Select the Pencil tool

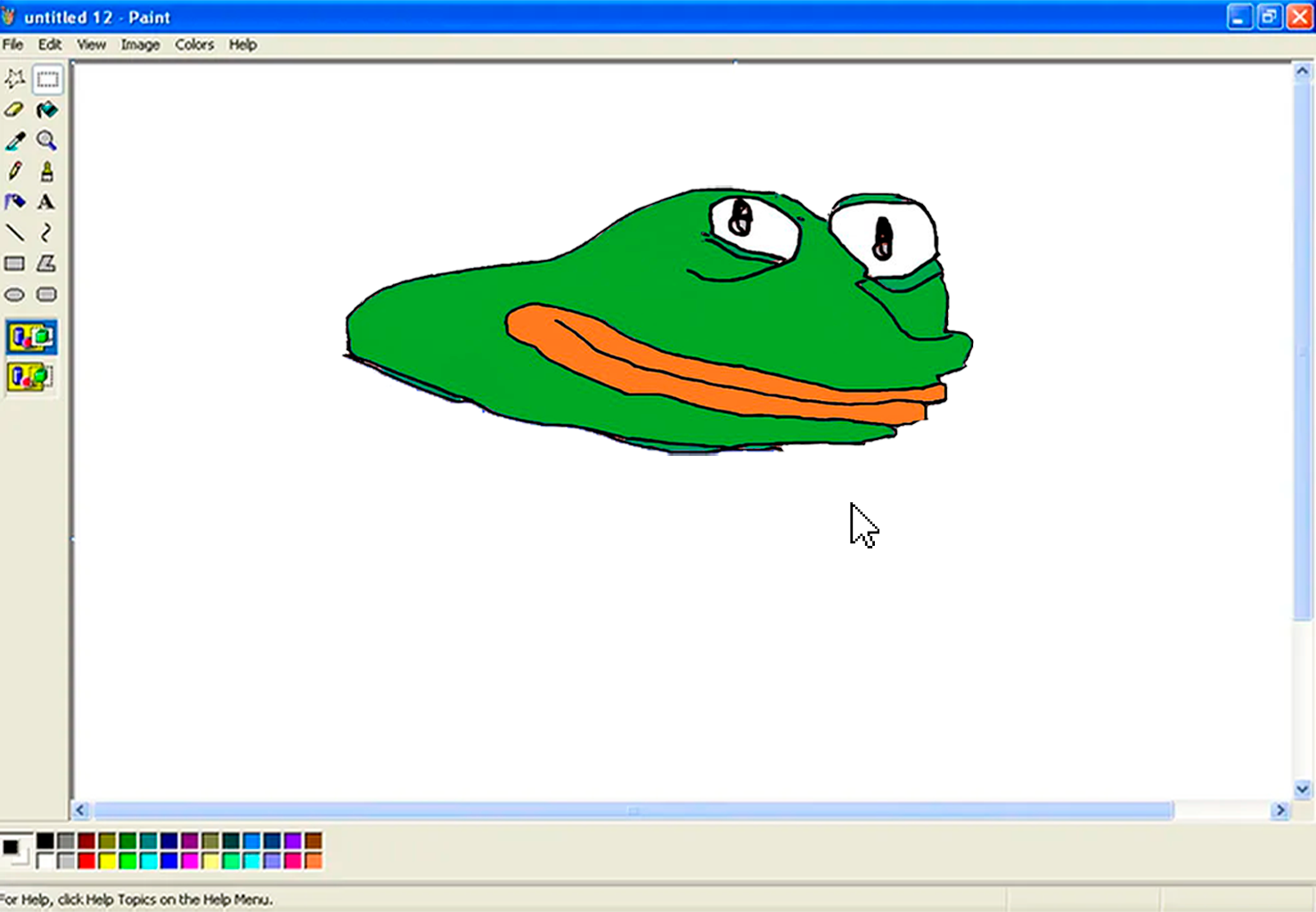(x=13, y=171)
